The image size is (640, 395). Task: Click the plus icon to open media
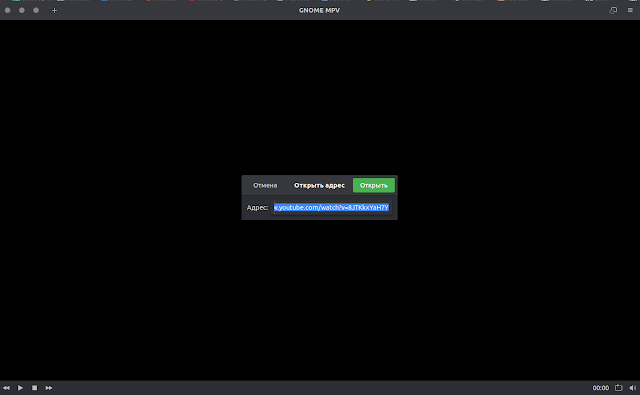54,11
